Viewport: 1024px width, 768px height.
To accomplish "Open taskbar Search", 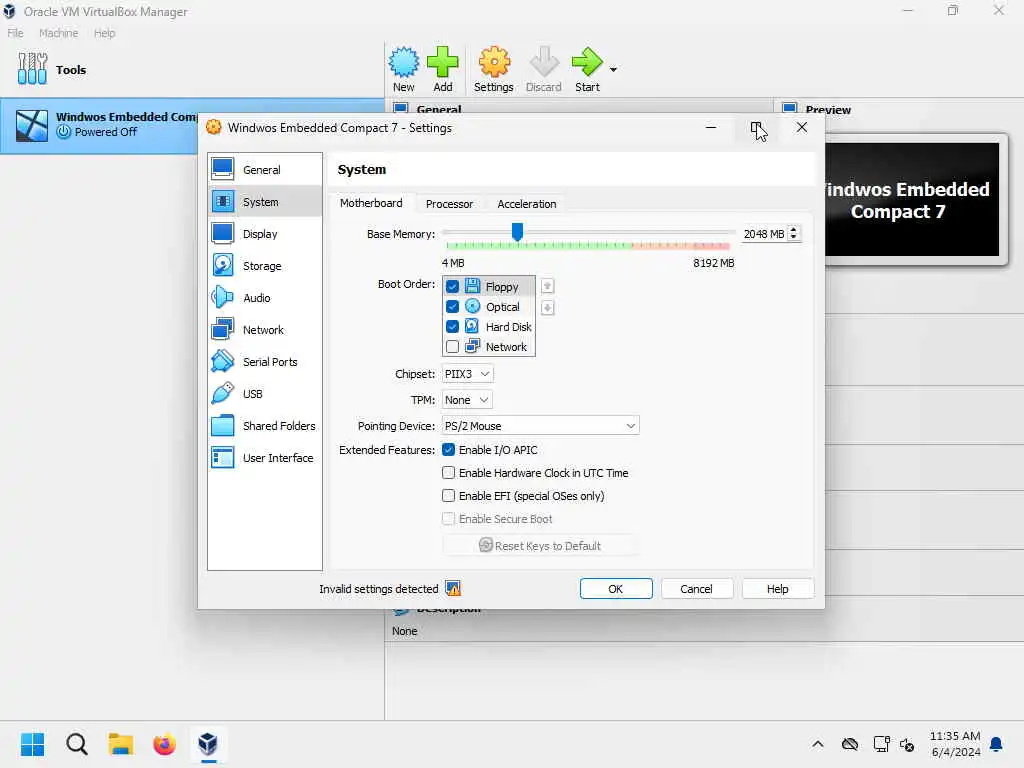I will pos(76,744).
